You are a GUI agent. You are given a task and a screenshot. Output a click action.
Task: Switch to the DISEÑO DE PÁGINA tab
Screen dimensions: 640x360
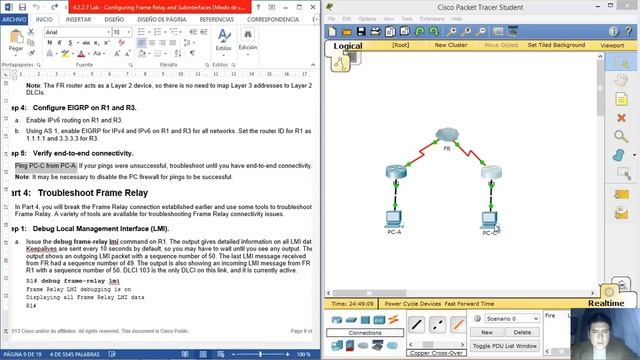click(x=162, y=19)
